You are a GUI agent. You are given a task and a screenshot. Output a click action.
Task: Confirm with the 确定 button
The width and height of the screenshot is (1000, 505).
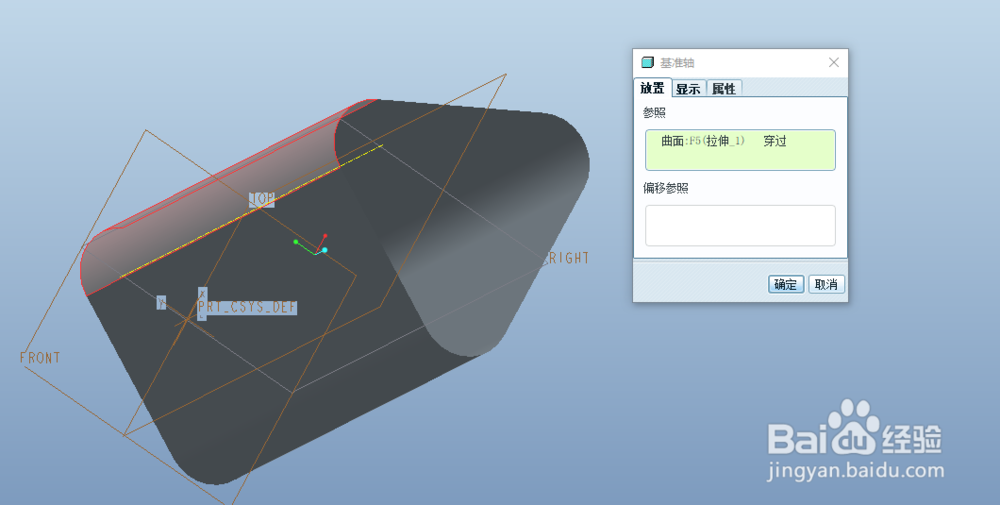786,284
